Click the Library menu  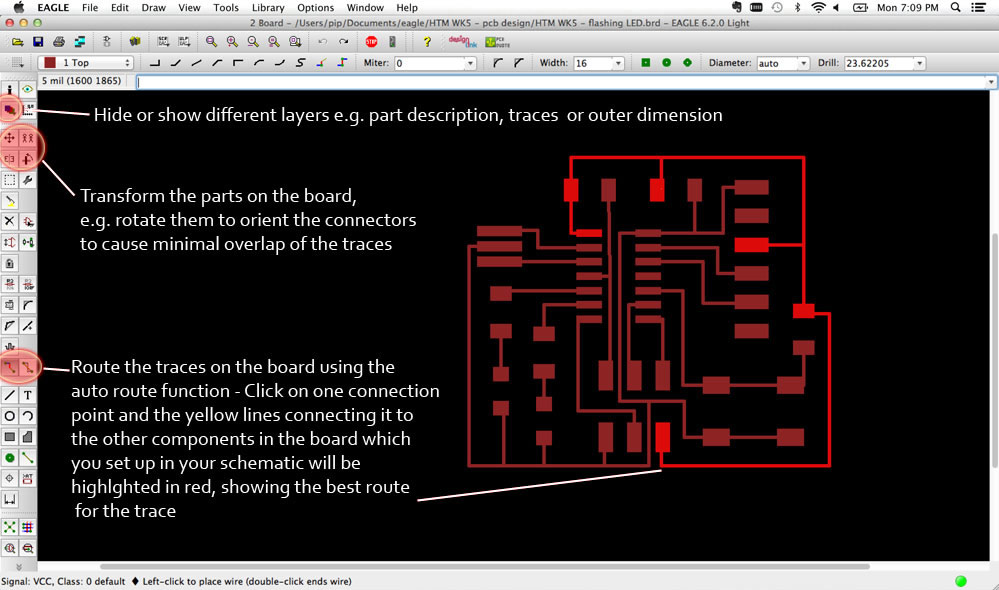click(x=266, y=7)
